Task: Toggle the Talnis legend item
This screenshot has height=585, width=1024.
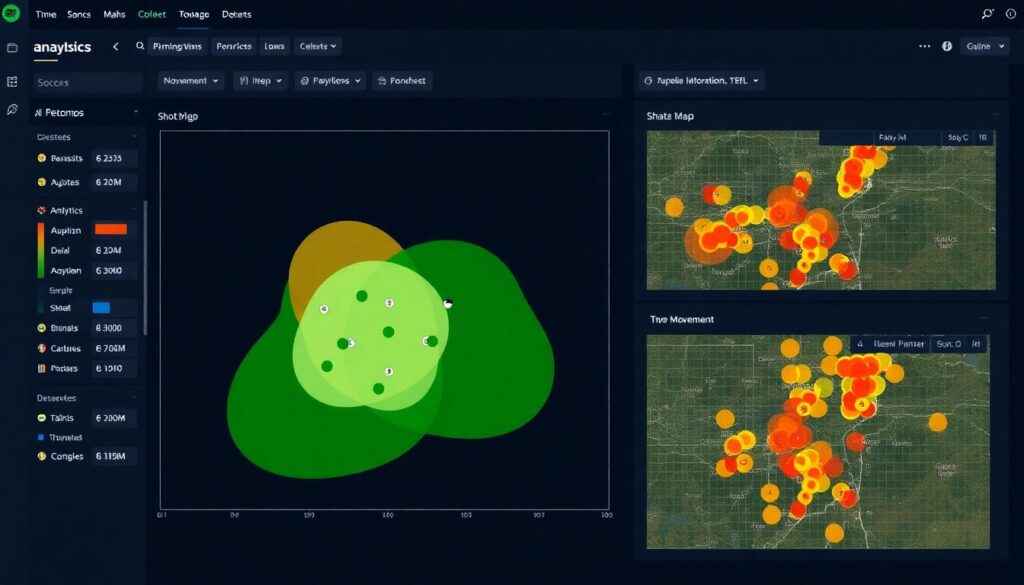Action: (41, 418)
